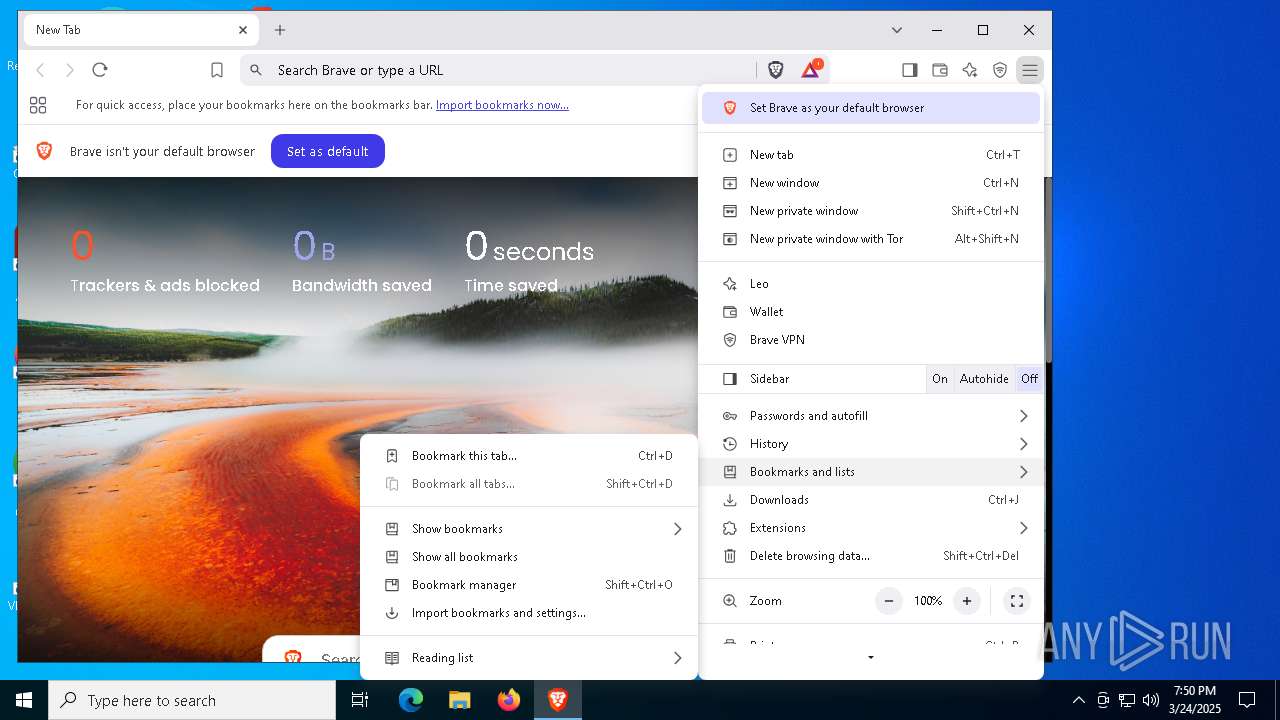Screen dimensions: 1280x720
Task: Click the forward navigation arrow
Action: tap(70, 70)
